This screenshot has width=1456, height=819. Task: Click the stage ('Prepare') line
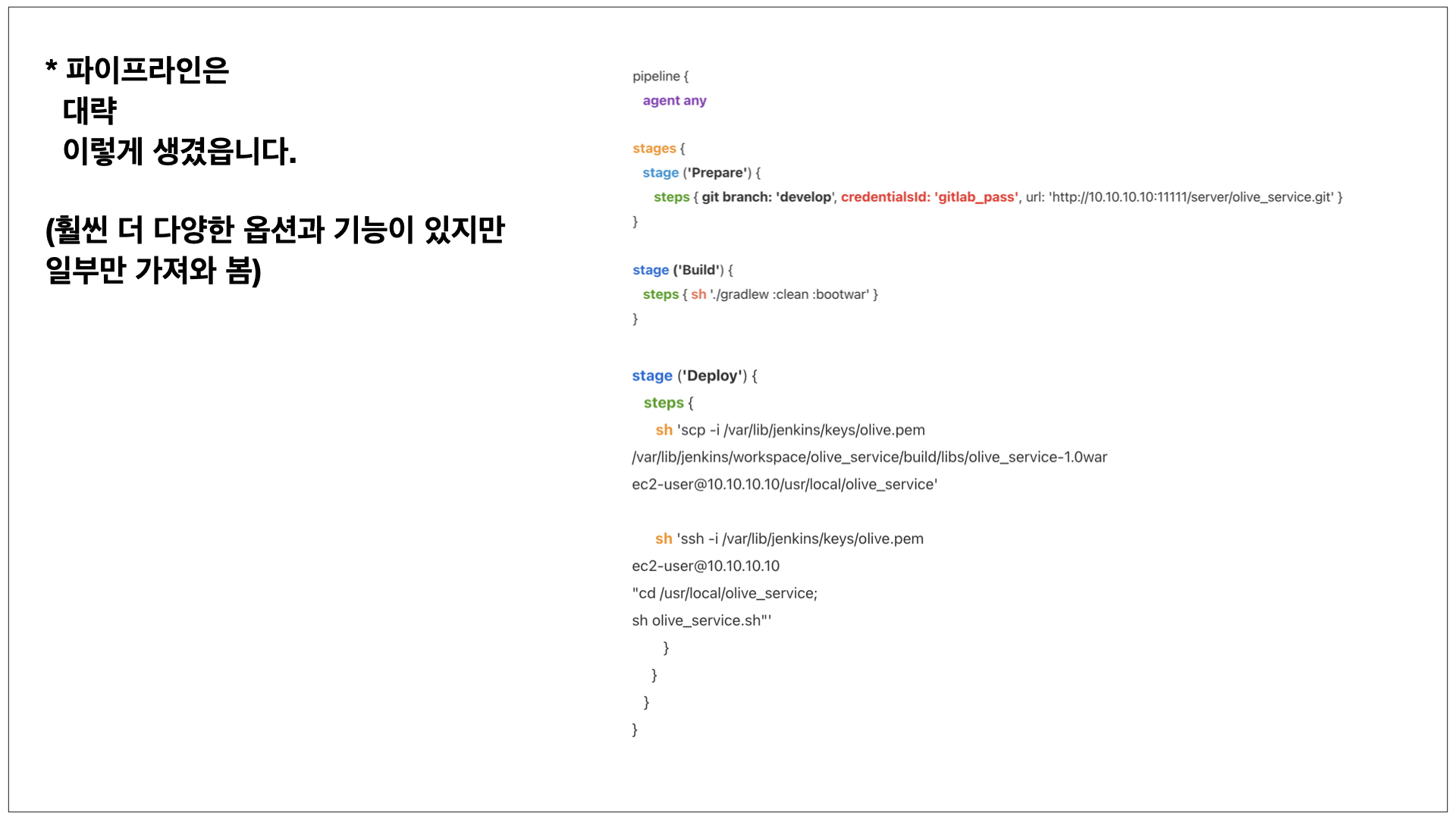701,173
